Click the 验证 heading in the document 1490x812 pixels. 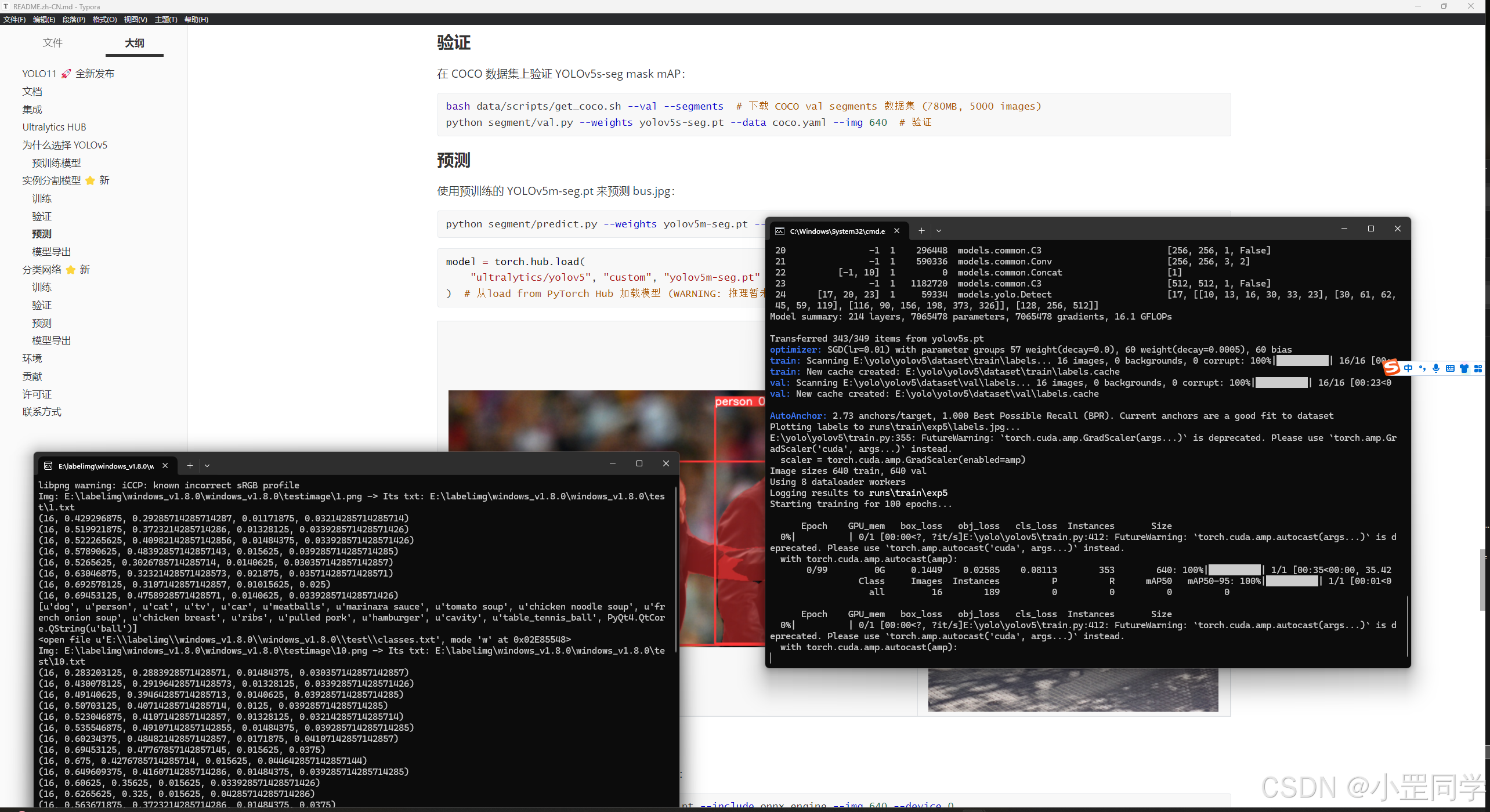454,42
